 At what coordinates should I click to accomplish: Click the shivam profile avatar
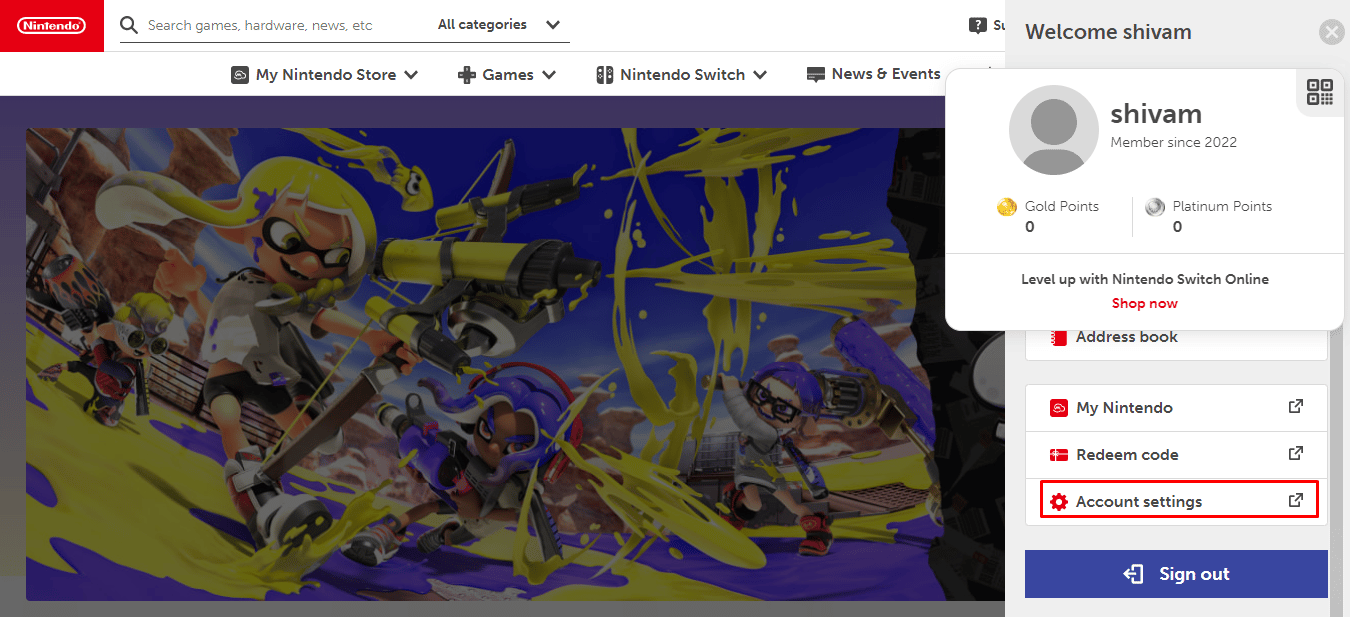pyautogui.click(x=1054, y=130)
